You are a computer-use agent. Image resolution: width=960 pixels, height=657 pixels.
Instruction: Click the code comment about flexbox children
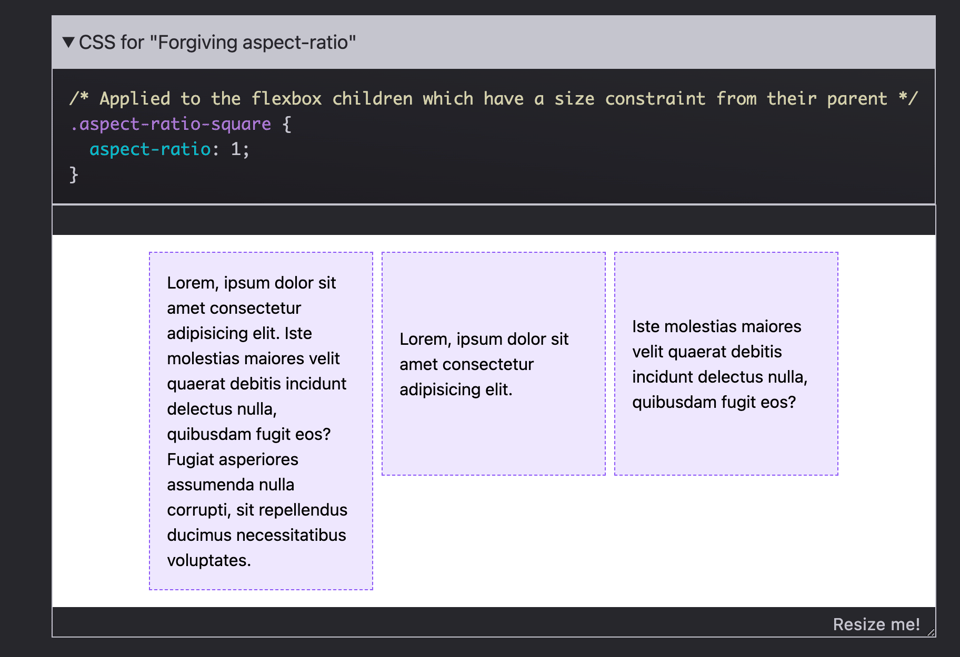click(493, 98)
